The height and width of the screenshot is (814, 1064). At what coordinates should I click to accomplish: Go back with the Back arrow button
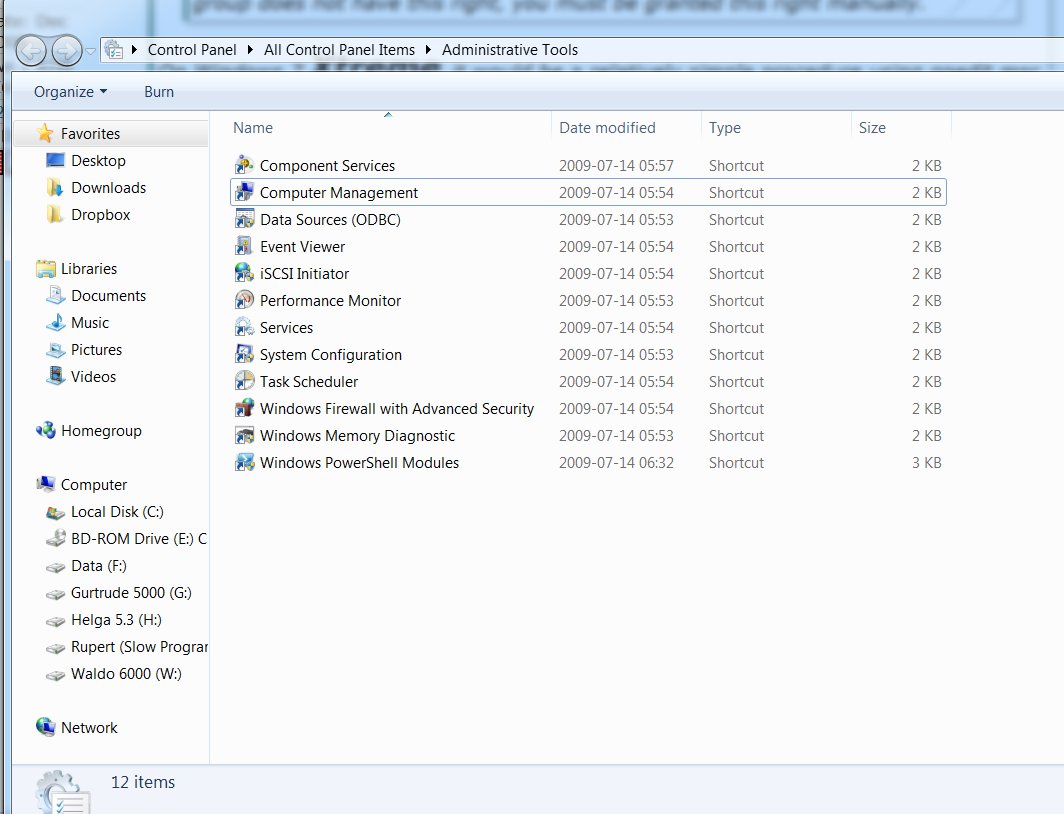tap(31, 50)
